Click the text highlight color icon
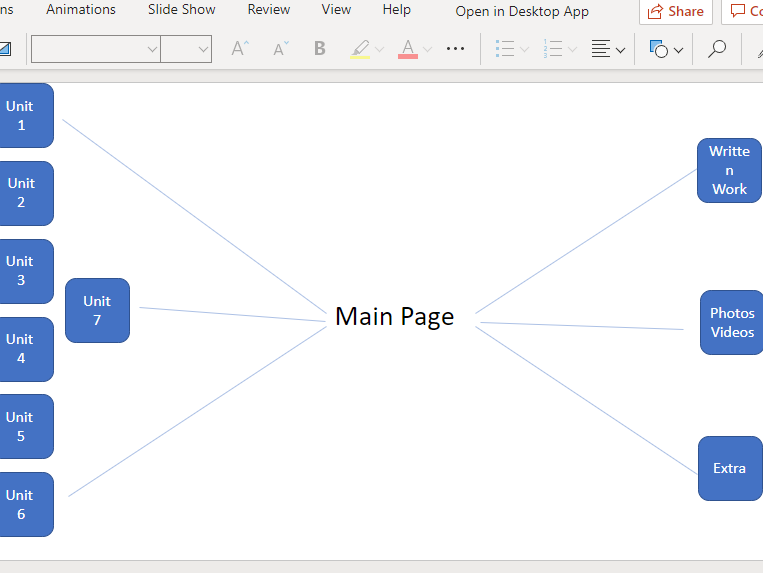 click(360, 49)
